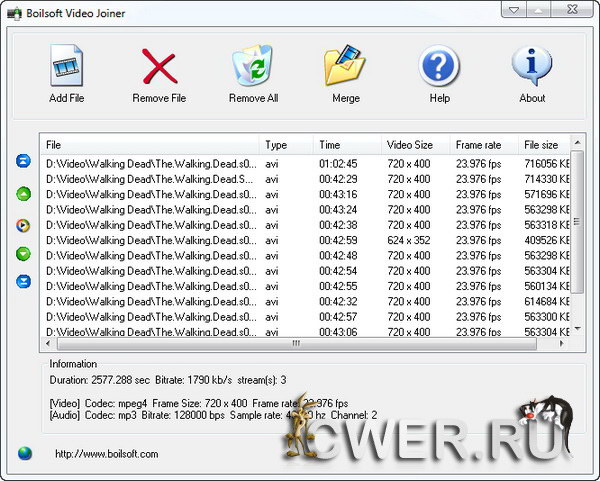
Task: Click the horizontal scrollbar right arrow
Action: click(x=561, y=343)
